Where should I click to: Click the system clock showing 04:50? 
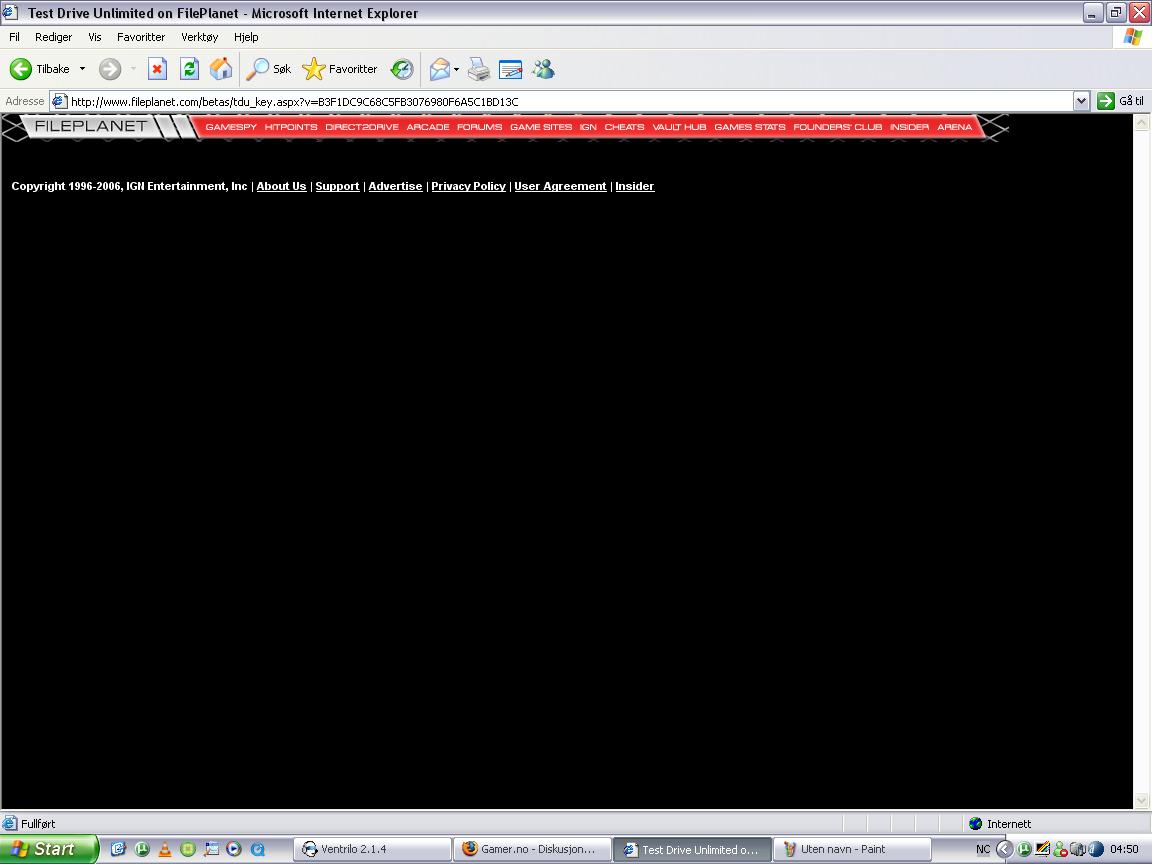[x=1124, y=849]
